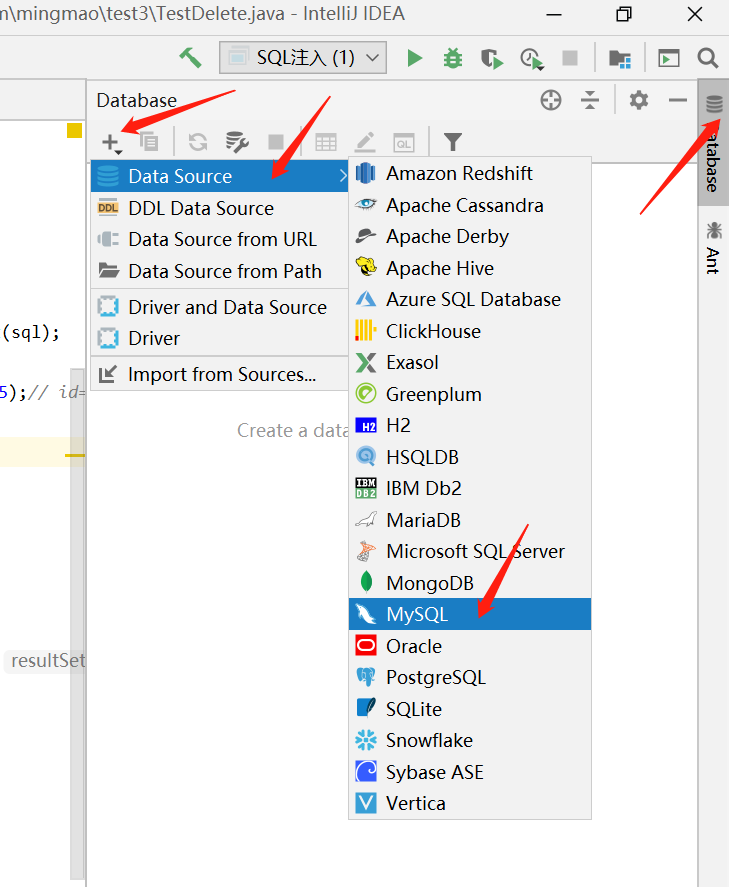Run the SQL注入 configuration
The width and height of the screenshot is (729, 887).
tap(415, 58)
